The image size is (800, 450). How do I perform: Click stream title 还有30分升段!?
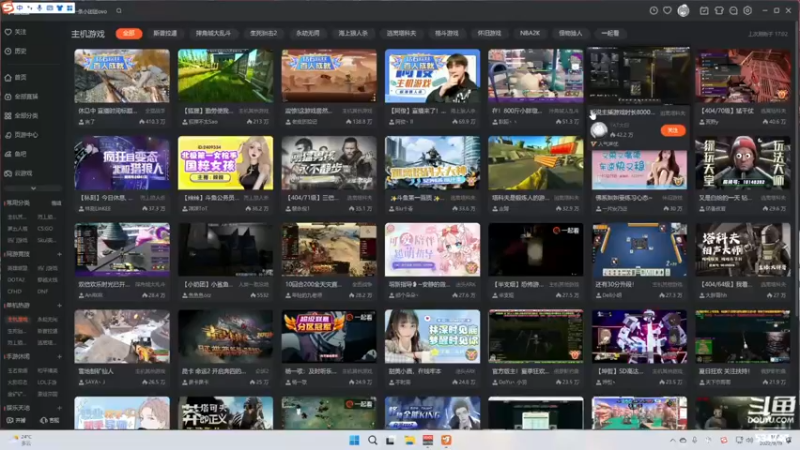click(x=616, y=284)
